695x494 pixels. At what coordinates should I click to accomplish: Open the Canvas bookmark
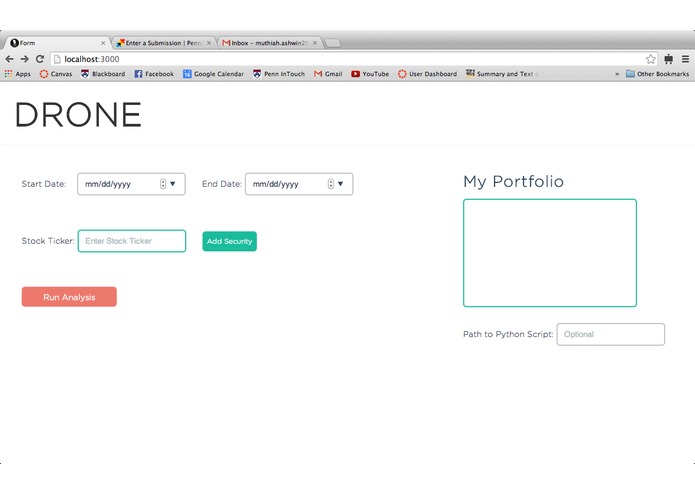[56, 74]
